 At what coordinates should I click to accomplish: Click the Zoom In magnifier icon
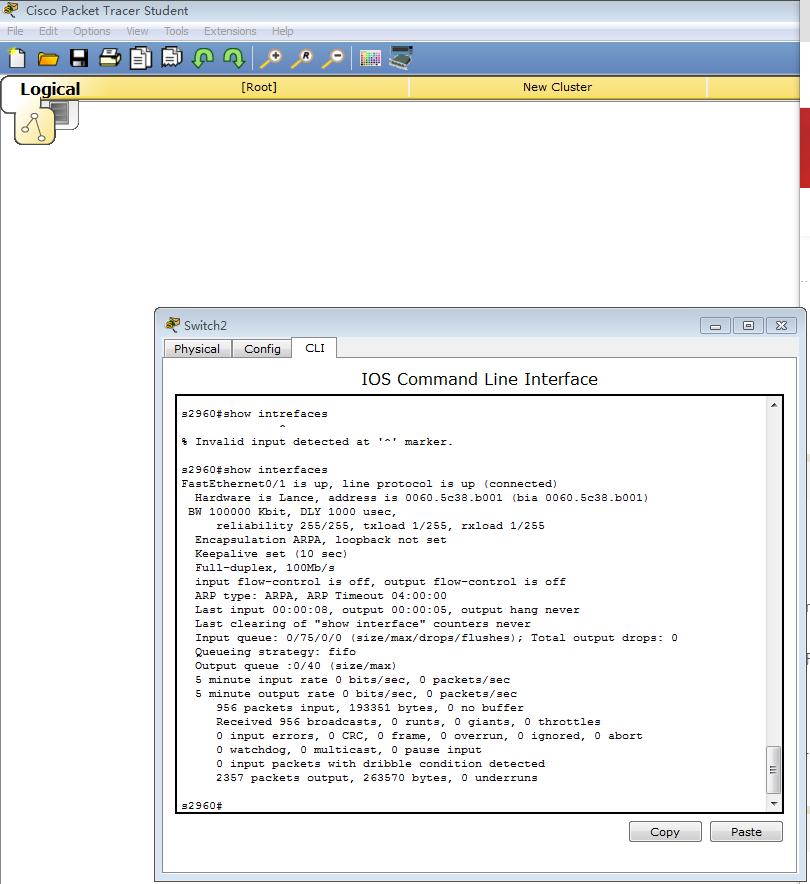[271, 59]
